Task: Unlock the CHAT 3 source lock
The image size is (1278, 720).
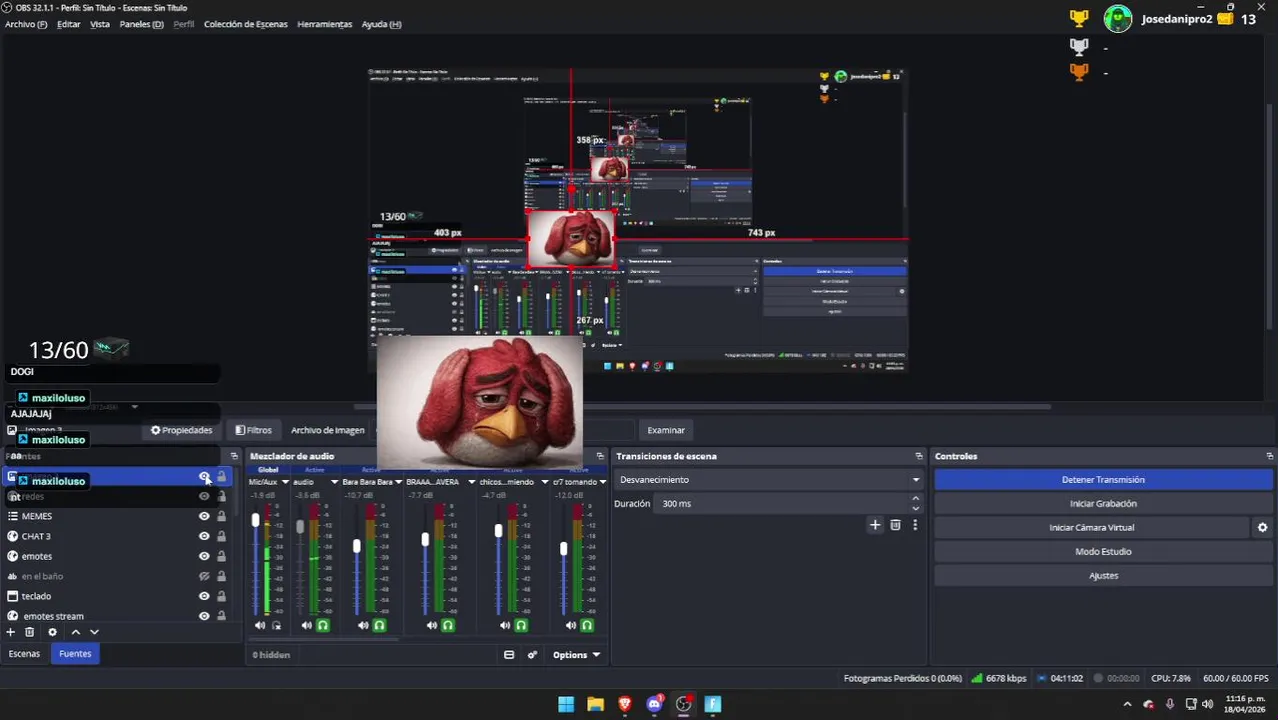Action: click(221, 536)
